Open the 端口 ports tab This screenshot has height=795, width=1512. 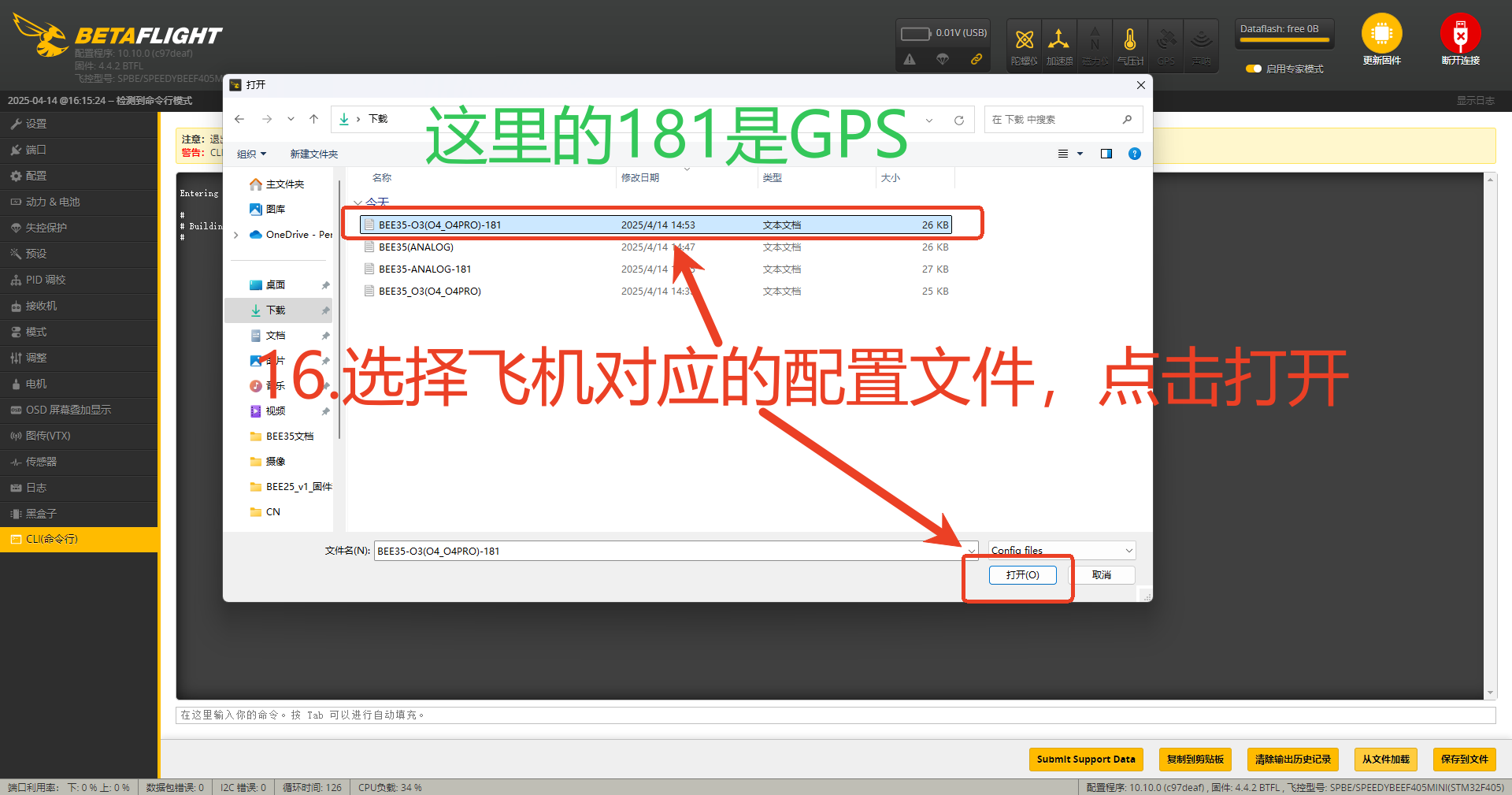click(x=79, y=150)
